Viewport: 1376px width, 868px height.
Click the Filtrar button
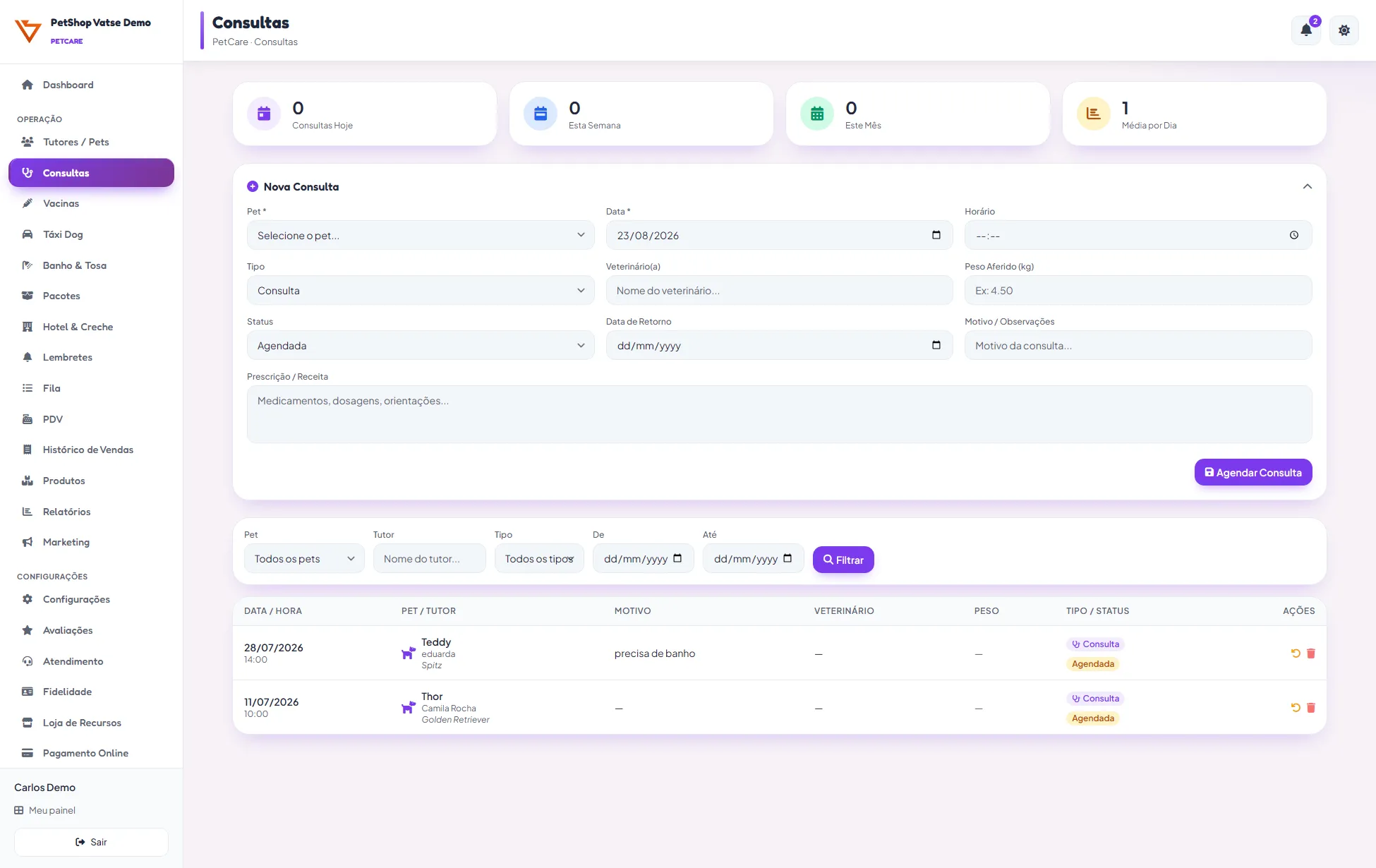click(843, 560)
